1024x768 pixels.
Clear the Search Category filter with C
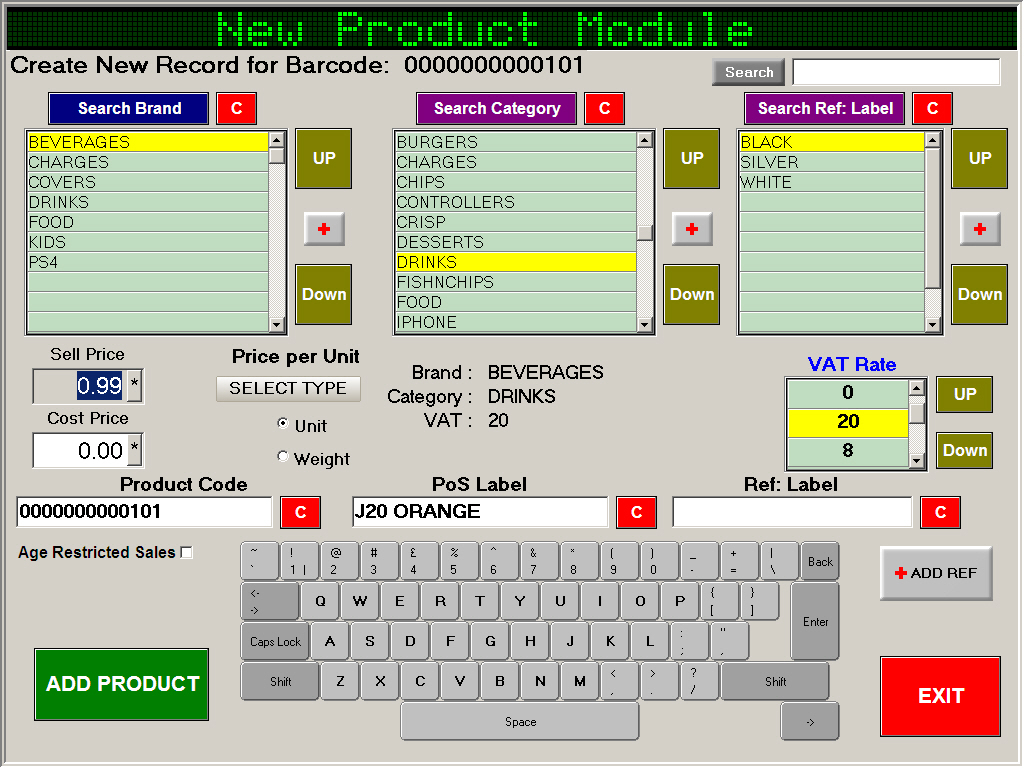click(605, 108)
